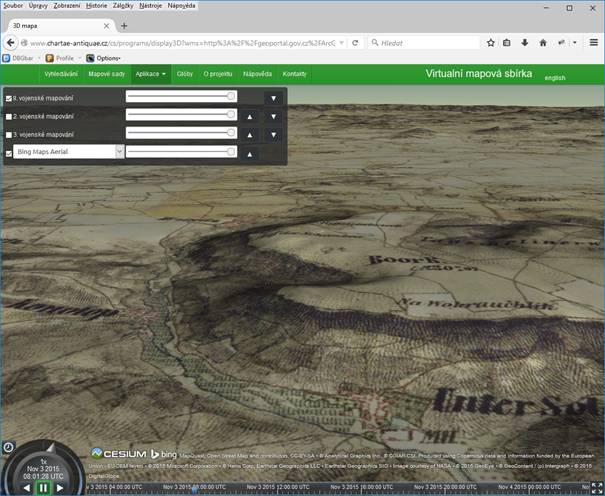Open the Firefox hamburger menu
Screen dimensions: 605x496
pyautogui.click(x=594, y=43)
